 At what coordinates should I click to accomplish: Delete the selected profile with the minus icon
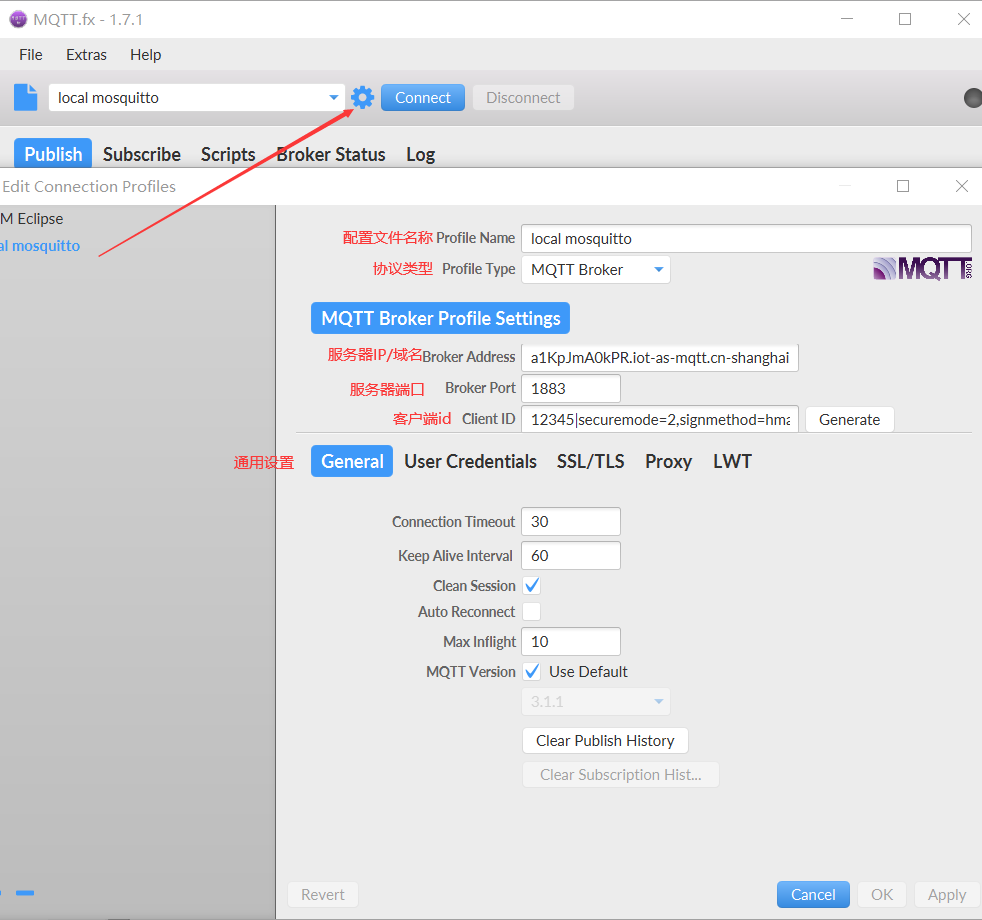click(x=25, y=893)
